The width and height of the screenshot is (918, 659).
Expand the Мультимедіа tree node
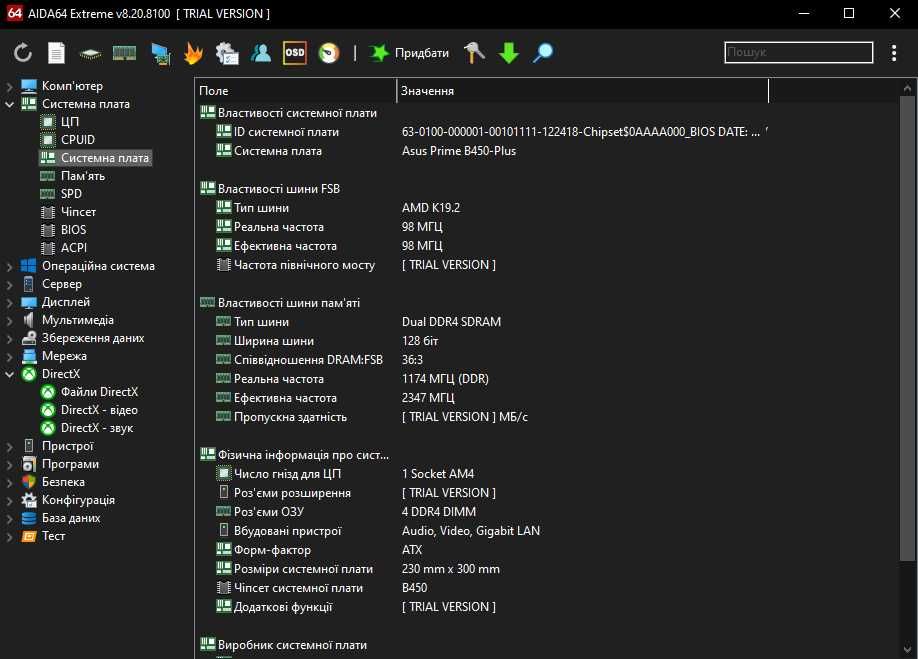[9, 321]
